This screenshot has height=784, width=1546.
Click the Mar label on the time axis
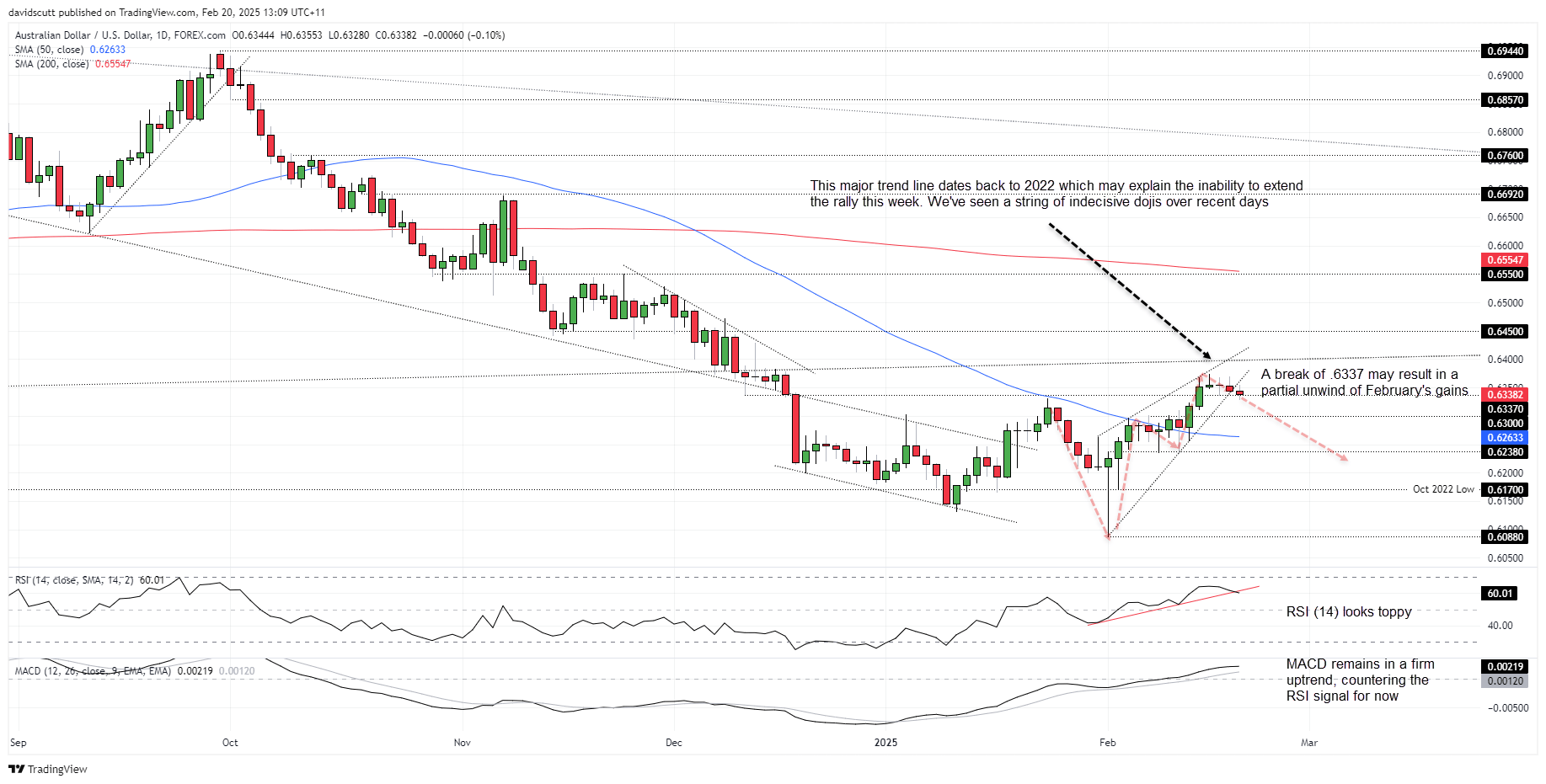[x=1309, y=743]
